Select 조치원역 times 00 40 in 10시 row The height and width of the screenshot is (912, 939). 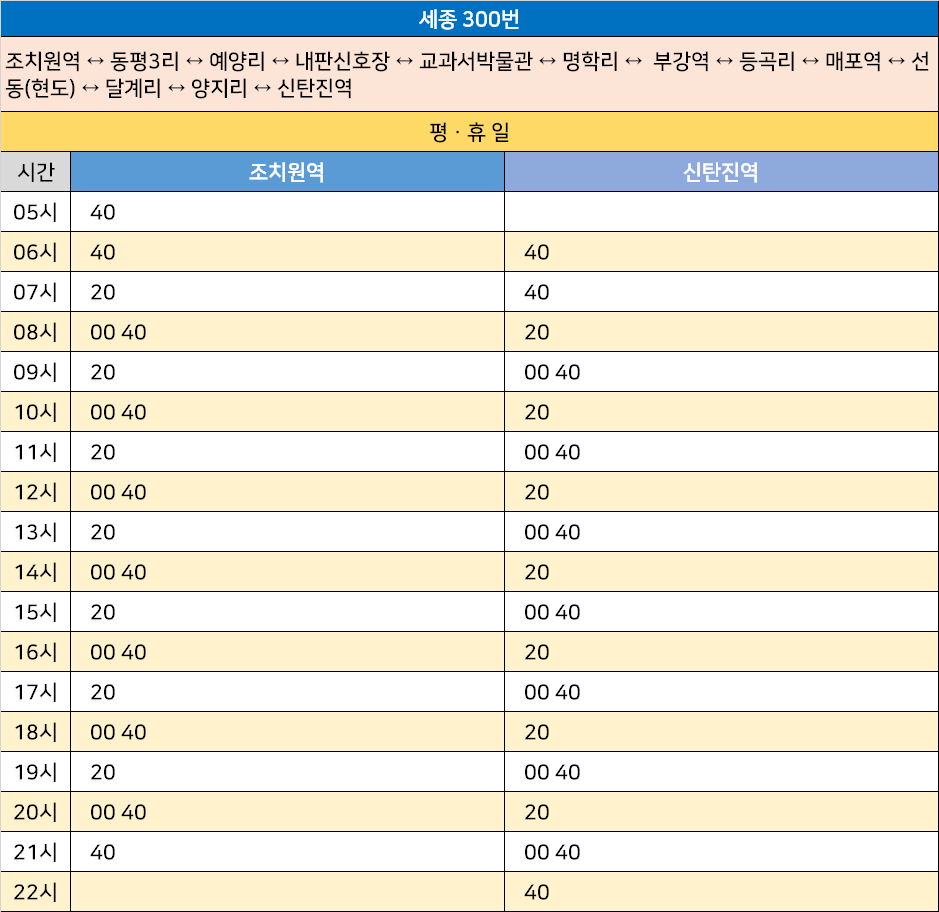(x=118, y=412)
